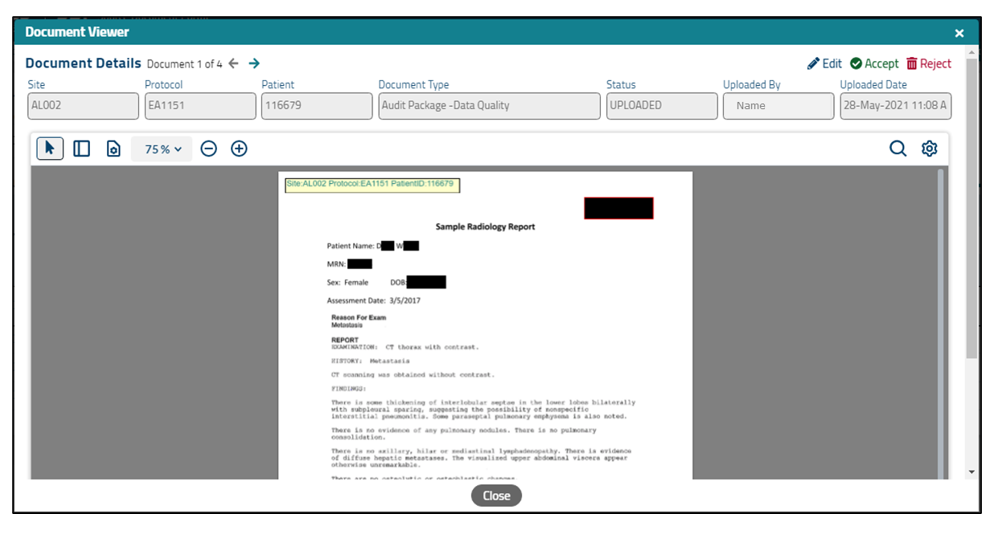Click the Sample Radiology Report heading
This screenshot has width=1005, height=537.
pos(485,227)
